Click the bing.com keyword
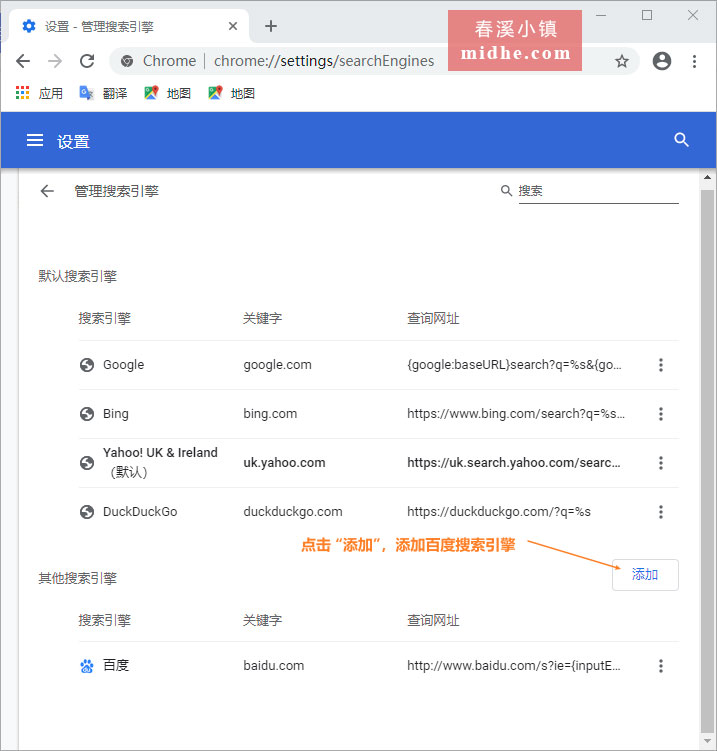This screenshot has height=751, width=717. (x=270, y=414)
